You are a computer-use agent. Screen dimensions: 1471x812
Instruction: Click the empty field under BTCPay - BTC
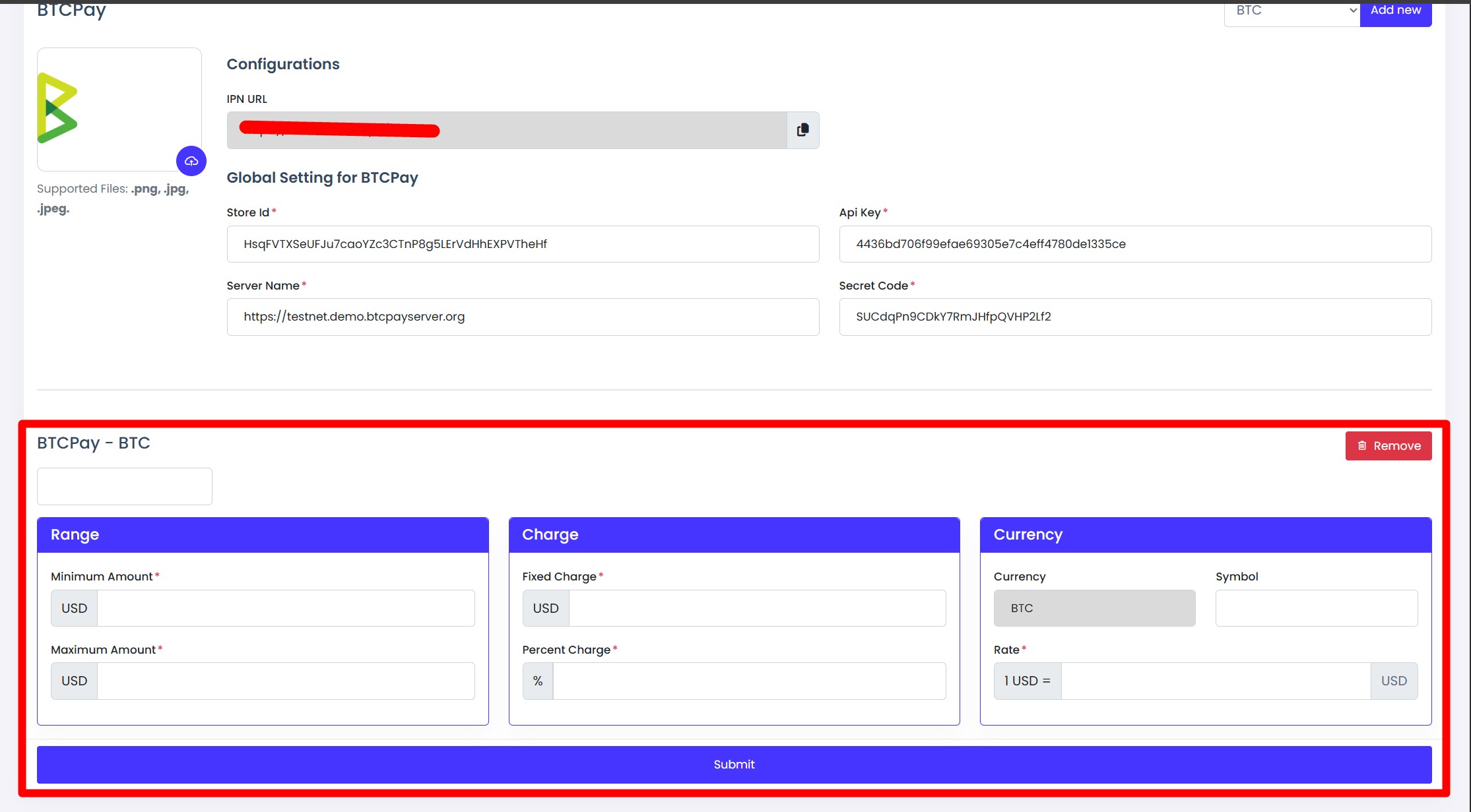click(125, 486)
